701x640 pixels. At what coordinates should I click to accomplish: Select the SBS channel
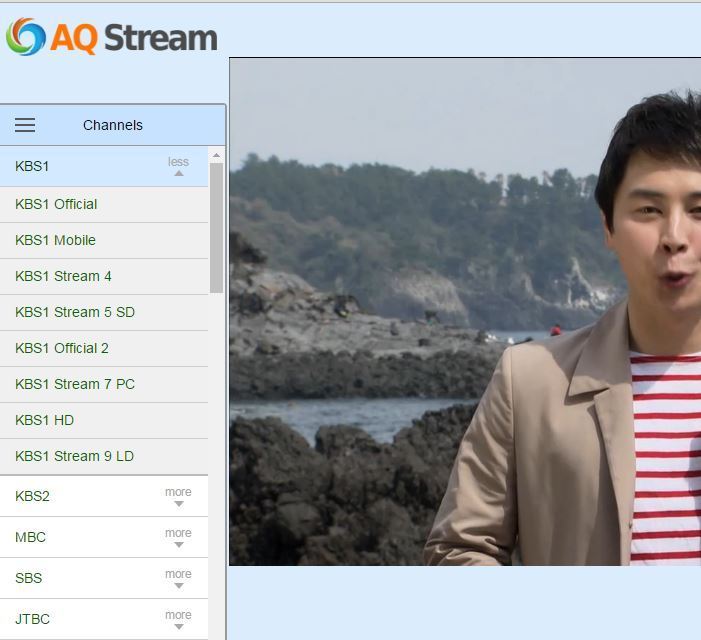pos(104,578)
